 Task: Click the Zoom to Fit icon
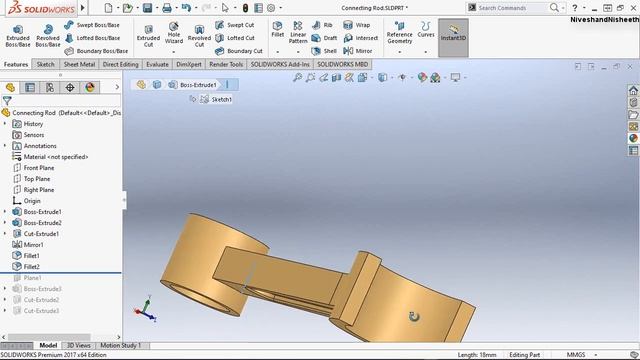298,77
